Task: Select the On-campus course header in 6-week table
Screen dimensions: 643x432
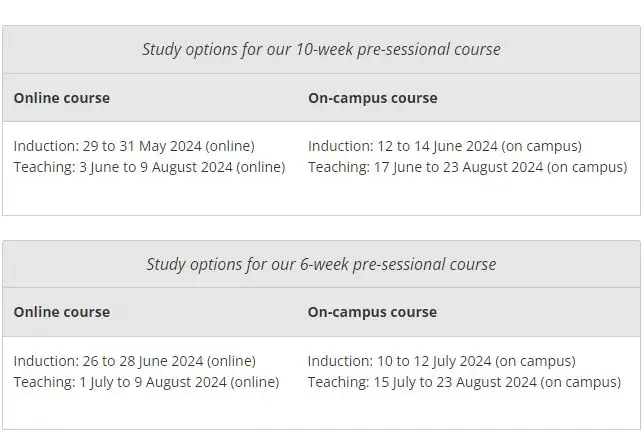Action: [x=372, y=312]
